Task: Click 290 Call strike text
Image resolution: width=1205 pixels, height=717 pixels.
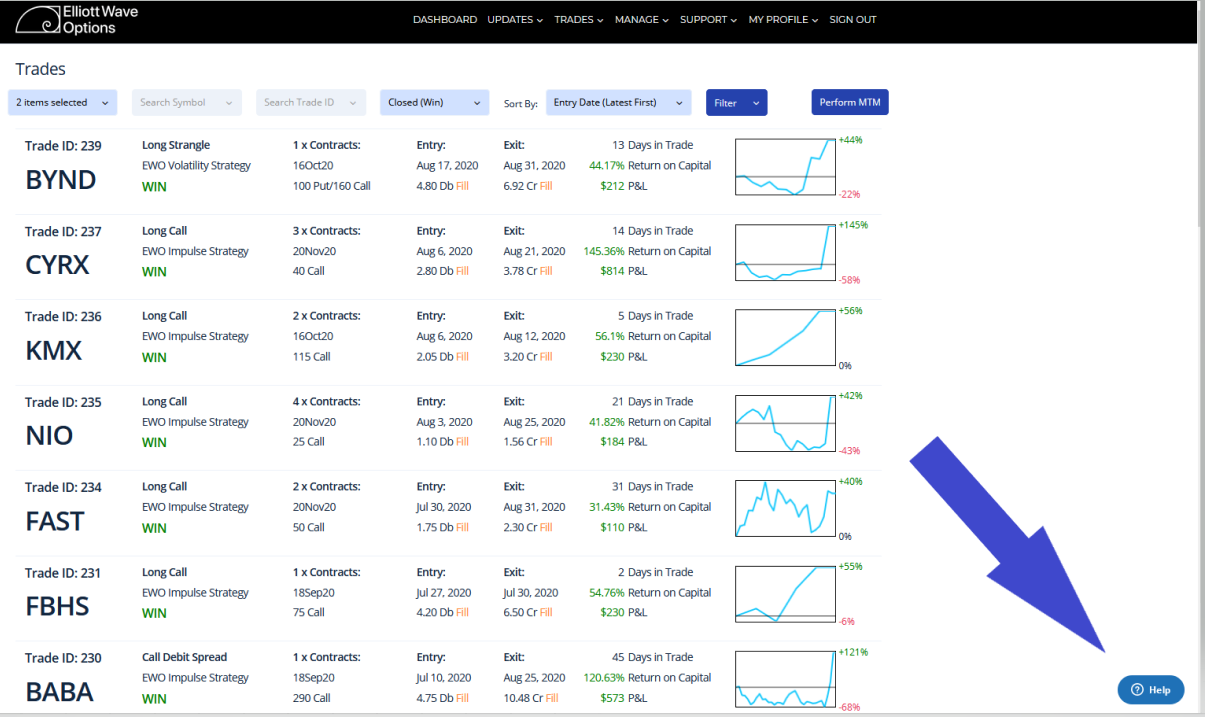Action: coord(312,698)
